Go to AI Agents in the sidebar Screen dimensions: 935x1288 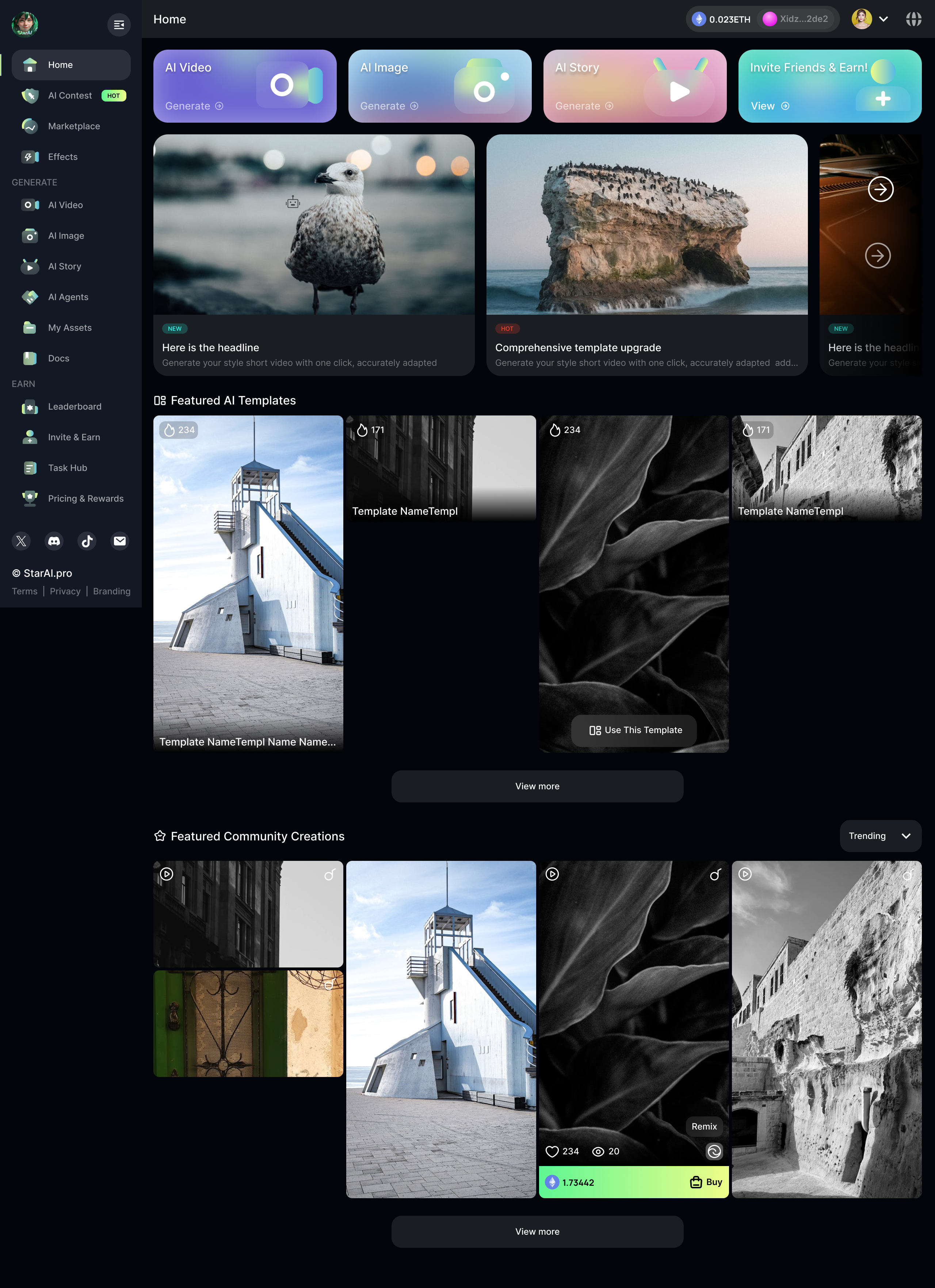point(68,297)
